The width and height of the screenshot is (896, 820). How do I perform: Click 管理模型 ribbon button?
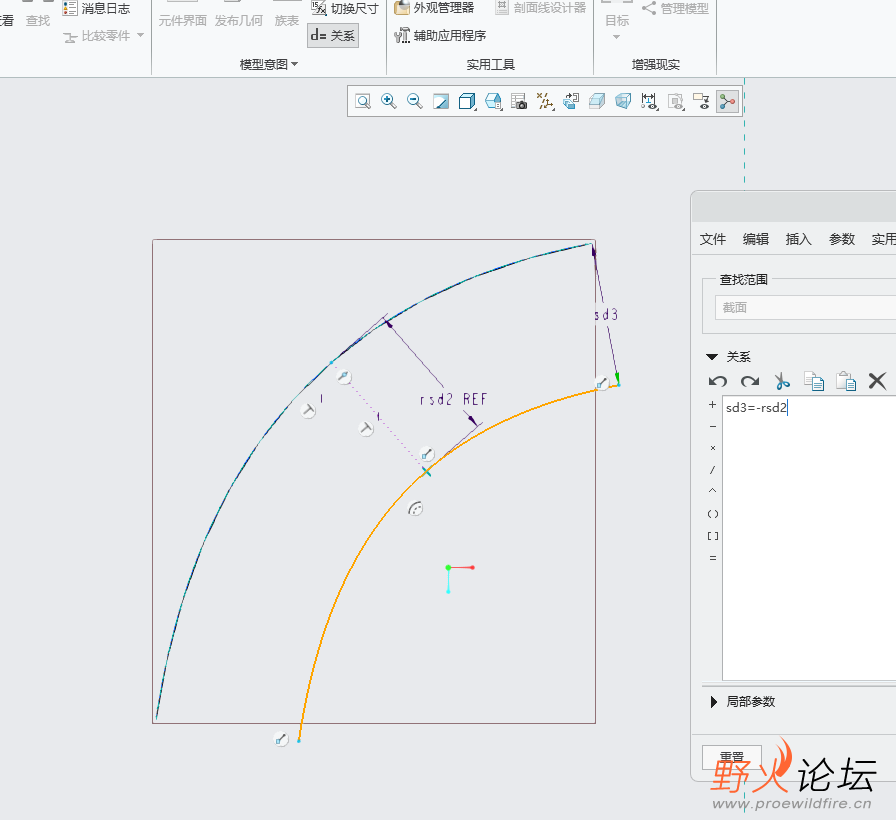[x=675, y=8]
